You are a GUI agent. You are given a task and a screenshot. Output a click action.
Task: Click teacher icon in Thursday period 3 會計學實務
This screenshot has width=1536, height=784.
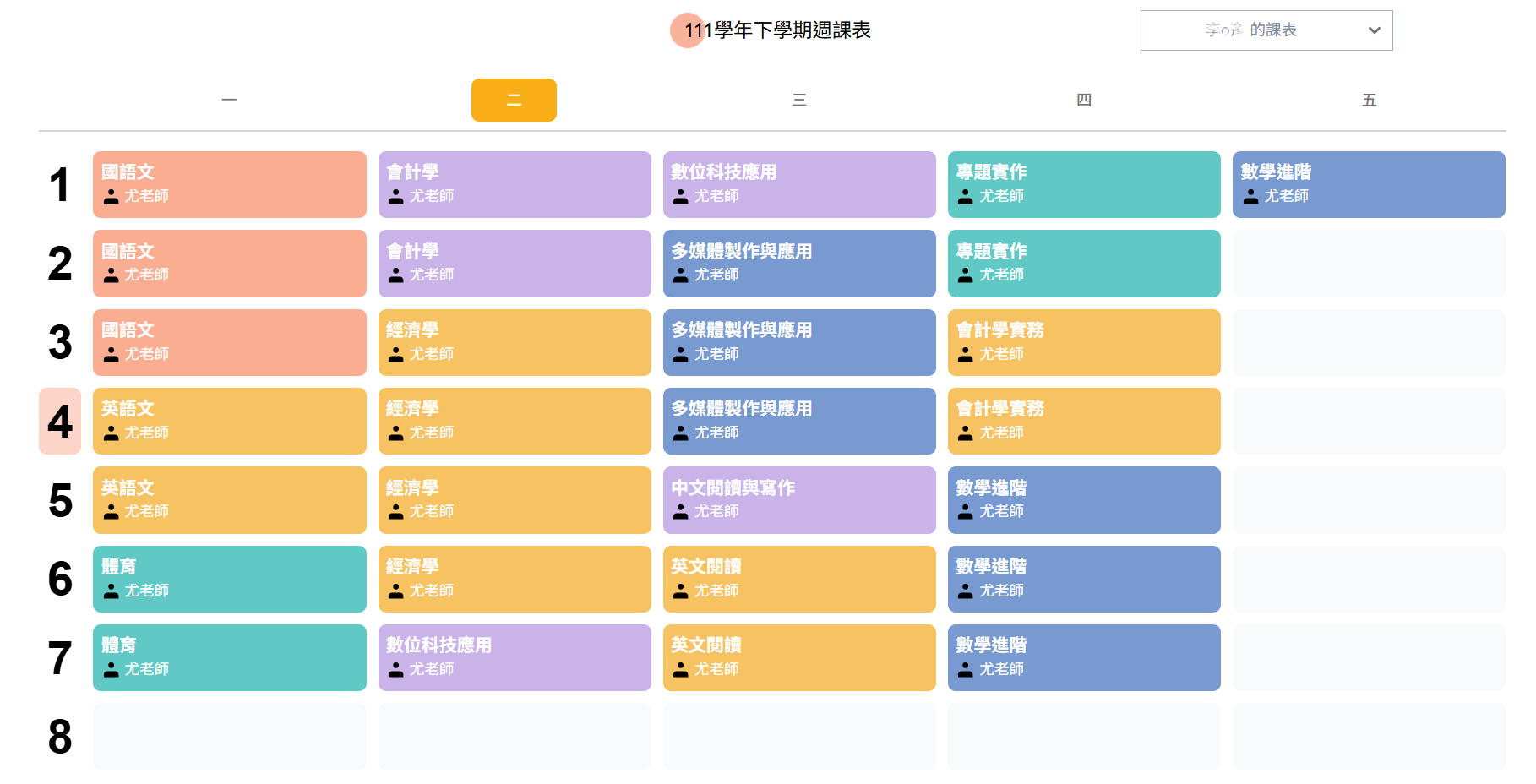tap(965, 355)
